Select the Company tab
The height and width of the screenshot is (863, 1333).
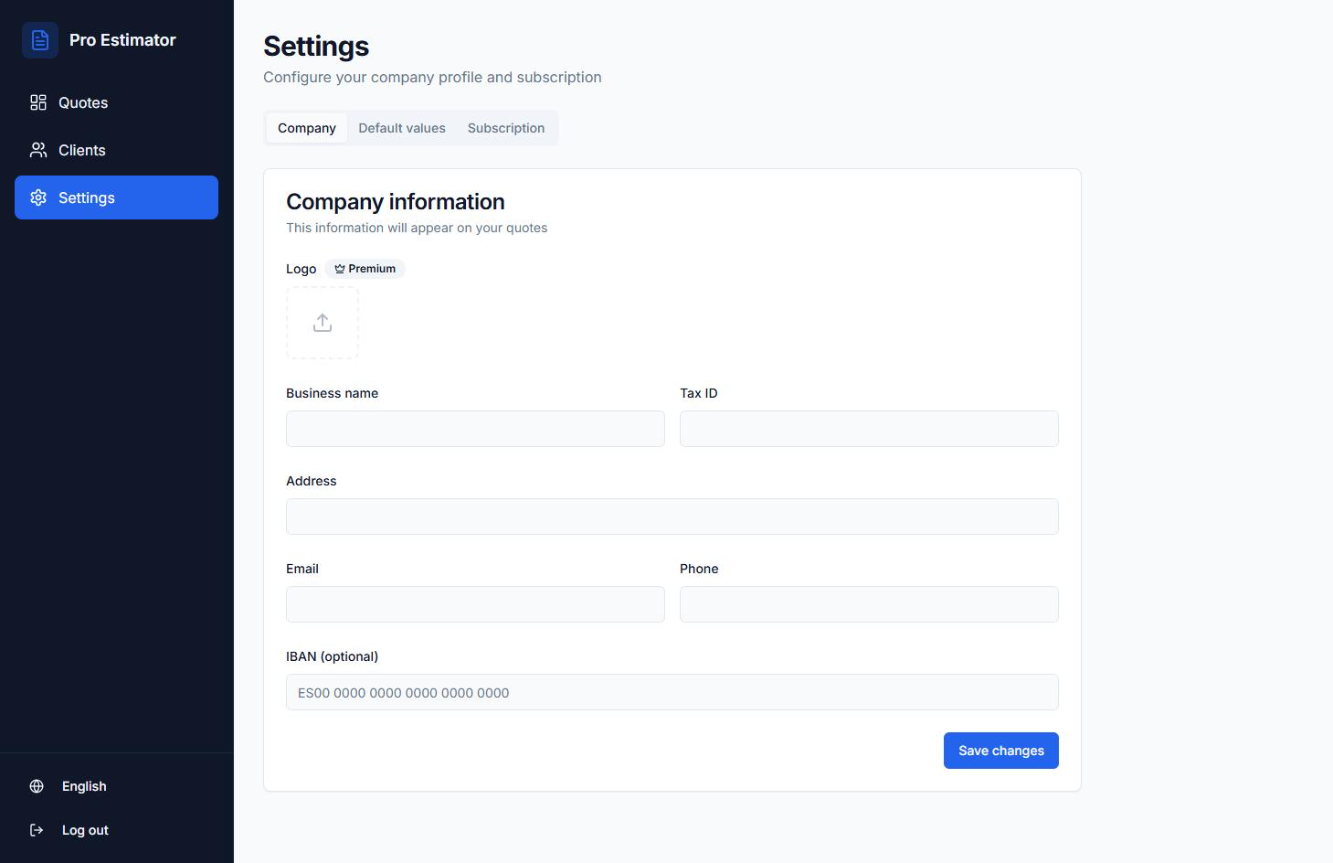pos(307,128)
